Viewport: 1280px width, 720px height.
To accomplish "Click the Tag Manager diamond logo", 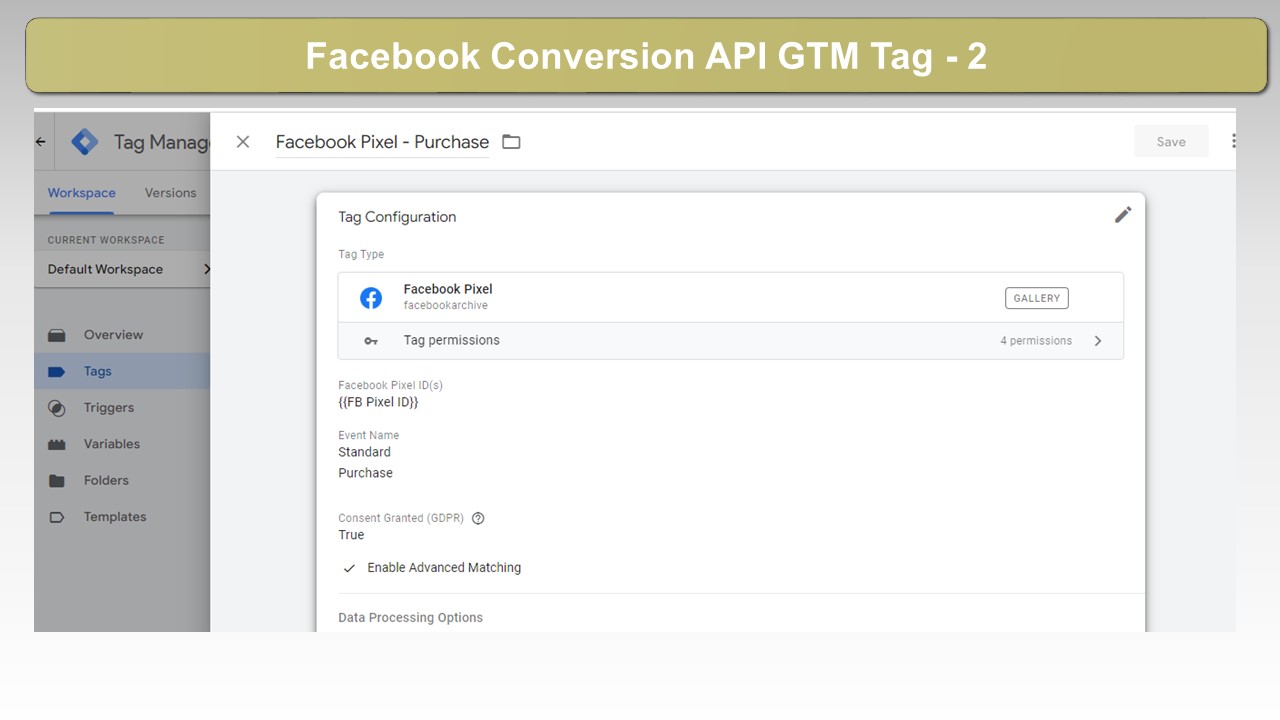I will pos(85,142).
